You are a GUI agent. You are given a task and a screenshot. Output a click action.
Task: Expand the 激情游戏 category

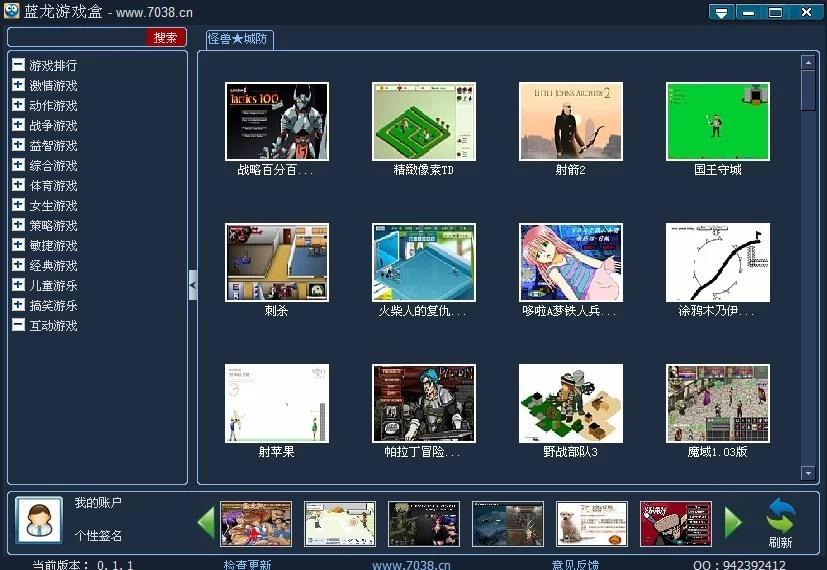pyautogui.click(x=18, y=85)
